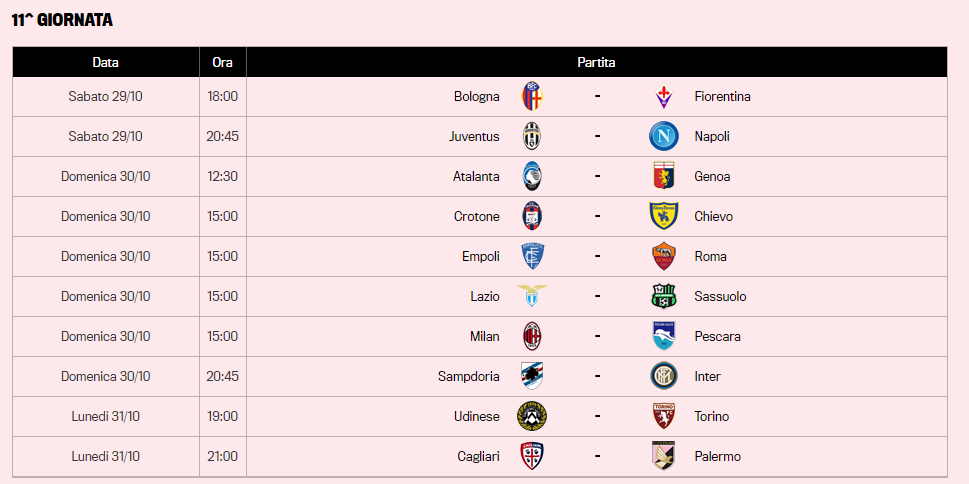Screen dimensions: 969x484
Task: Open the Pescara team name link
Action: [x=717, y=336]
